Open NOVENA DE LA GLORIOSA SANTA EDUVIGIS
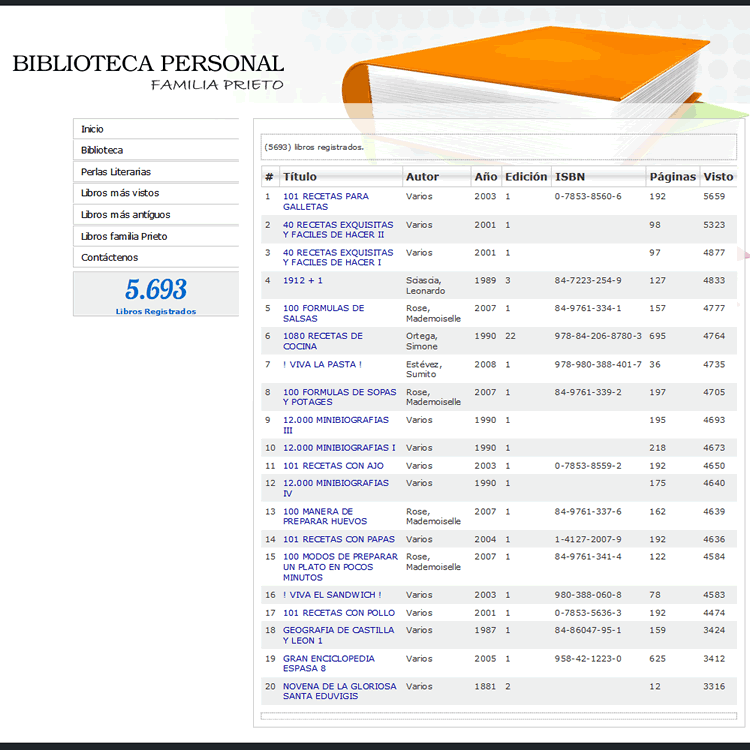Viewport: 750px width, 750px height. (339, 691)
